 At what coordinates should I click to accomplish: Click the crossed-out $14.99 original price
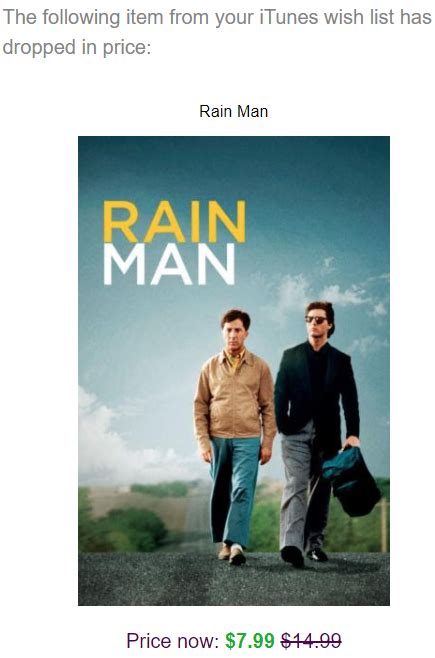click(311, 640)
